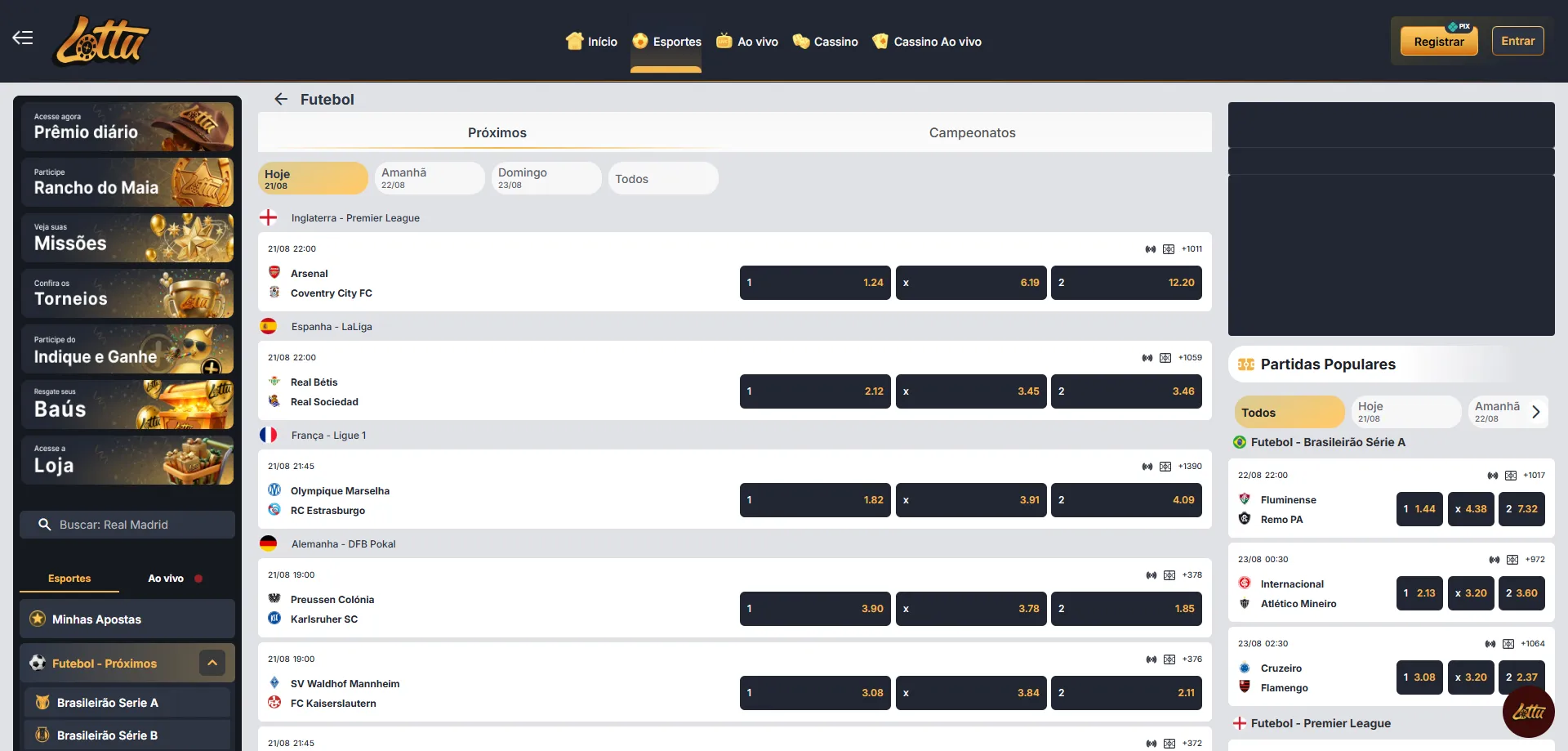Open the Rancho do Maia banner

coord(127,181)
